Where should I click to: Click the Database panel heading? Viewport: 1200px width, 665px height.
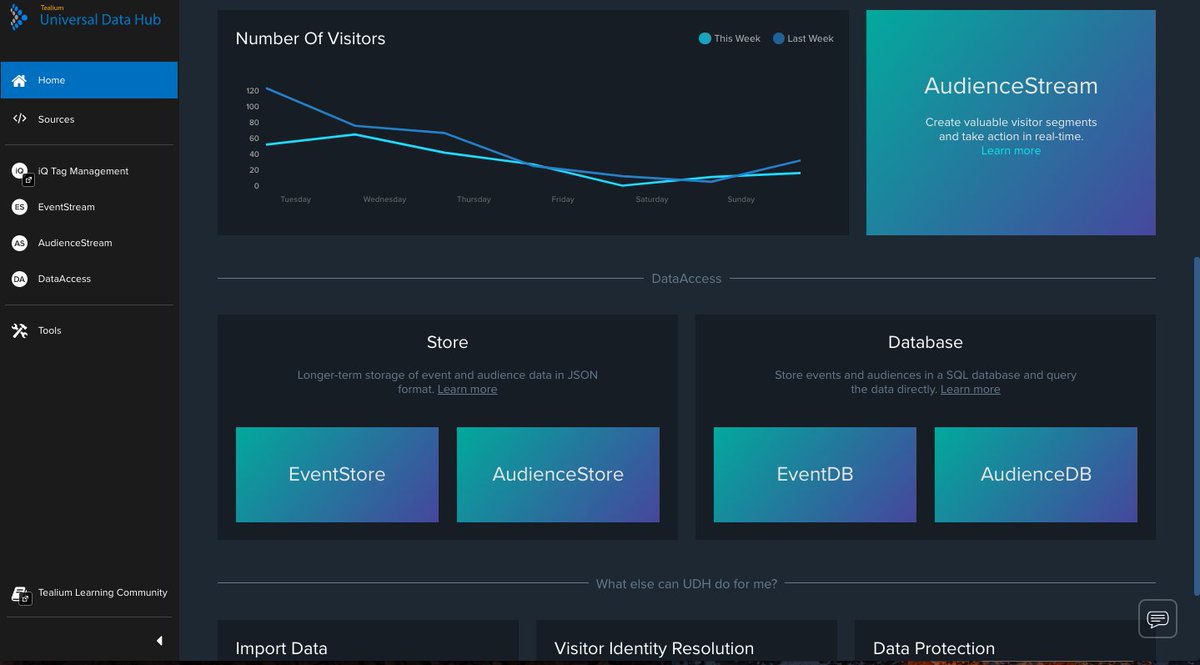click(925, 342)
